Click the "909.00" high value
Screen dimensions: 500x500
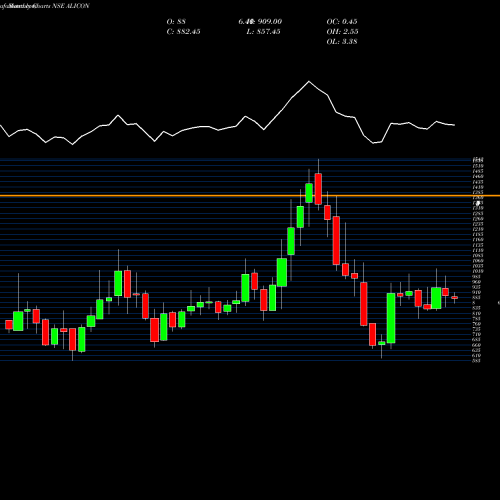point(270,22)
